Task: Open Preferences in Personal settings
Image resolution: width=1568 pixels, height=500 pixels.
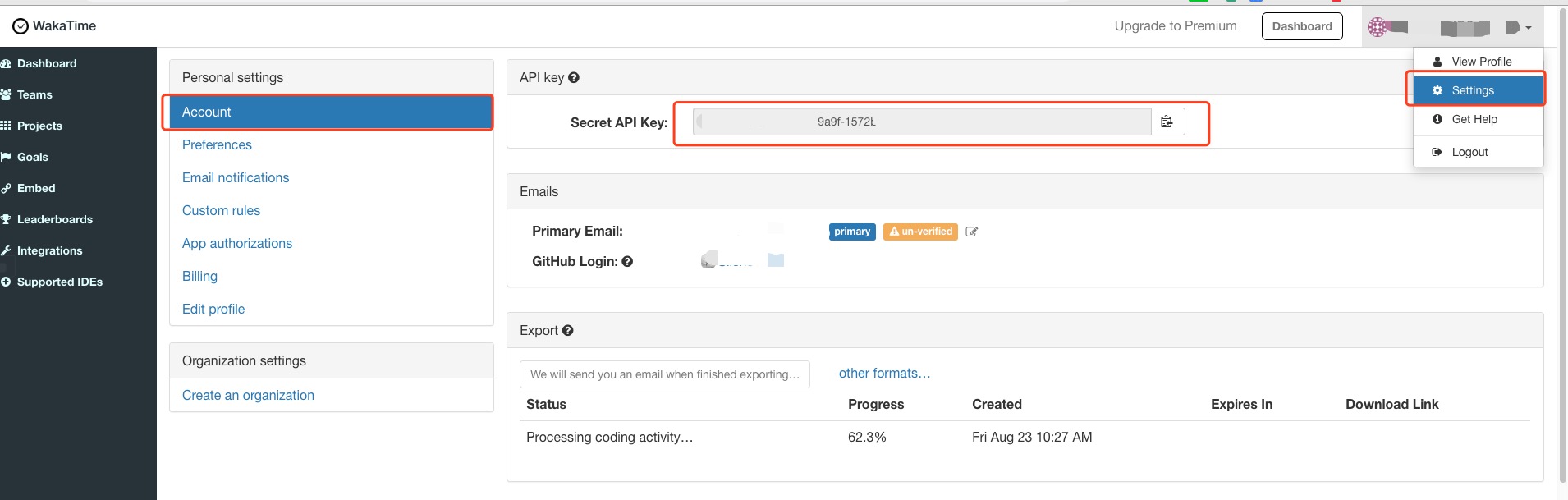Action: (217, 144)
